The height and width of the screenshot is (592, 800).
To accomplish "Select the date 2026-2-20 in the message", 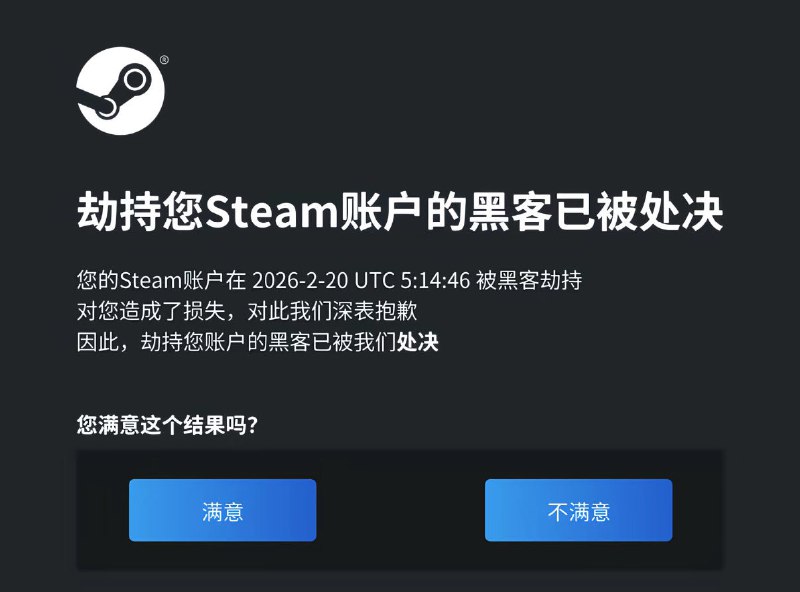I will pyautogui.click(x=300, y=280).
